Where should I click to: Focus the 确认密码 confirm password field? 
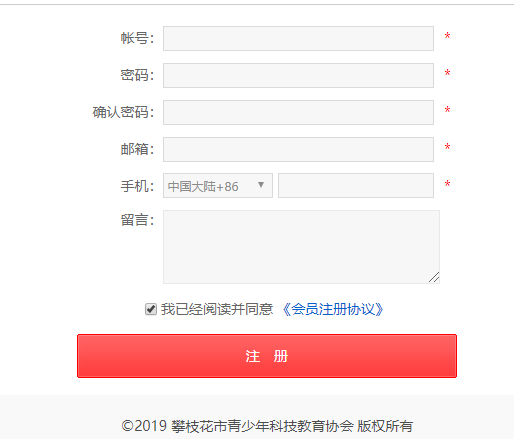[x=298, y=112]
